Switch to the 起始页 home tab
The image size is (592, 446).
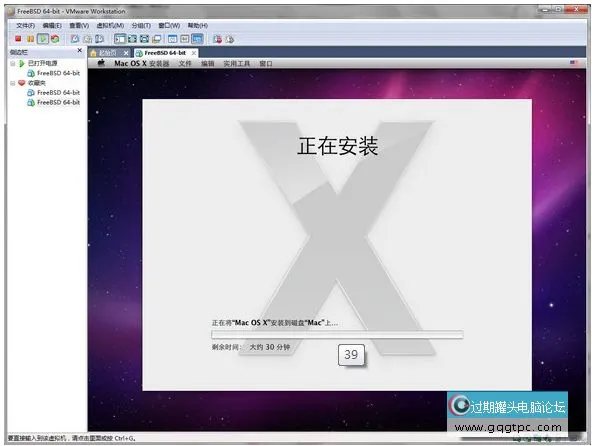pos(108,53)
